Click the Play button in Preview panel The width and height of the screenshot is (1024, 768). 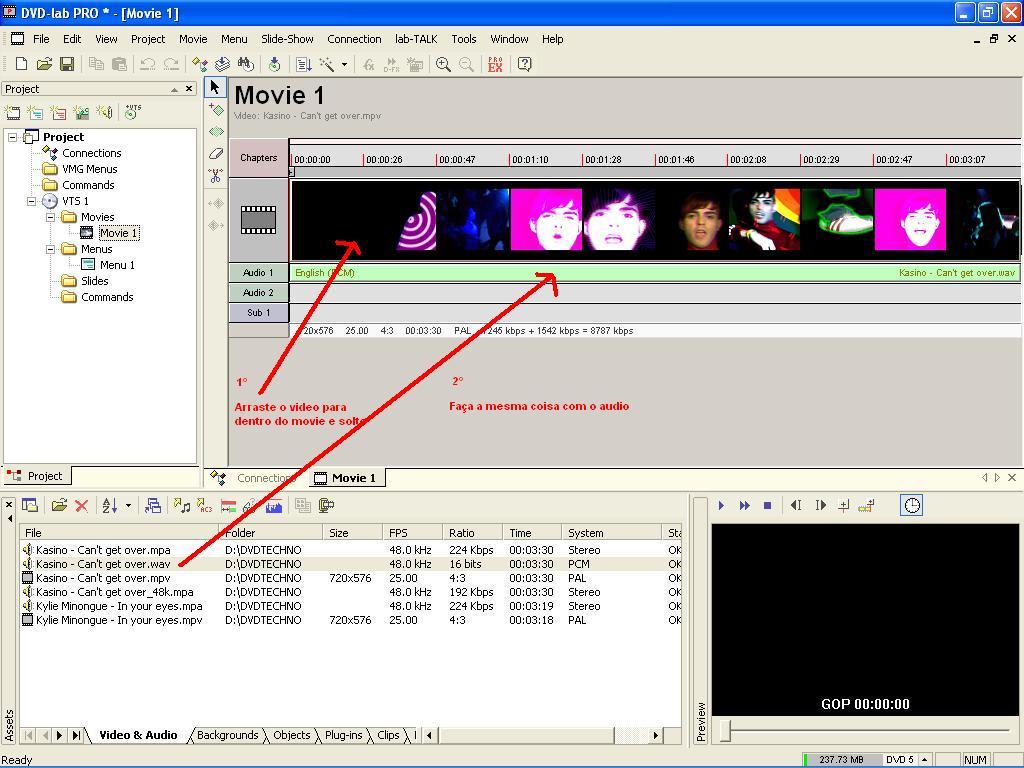click(721, 505)
